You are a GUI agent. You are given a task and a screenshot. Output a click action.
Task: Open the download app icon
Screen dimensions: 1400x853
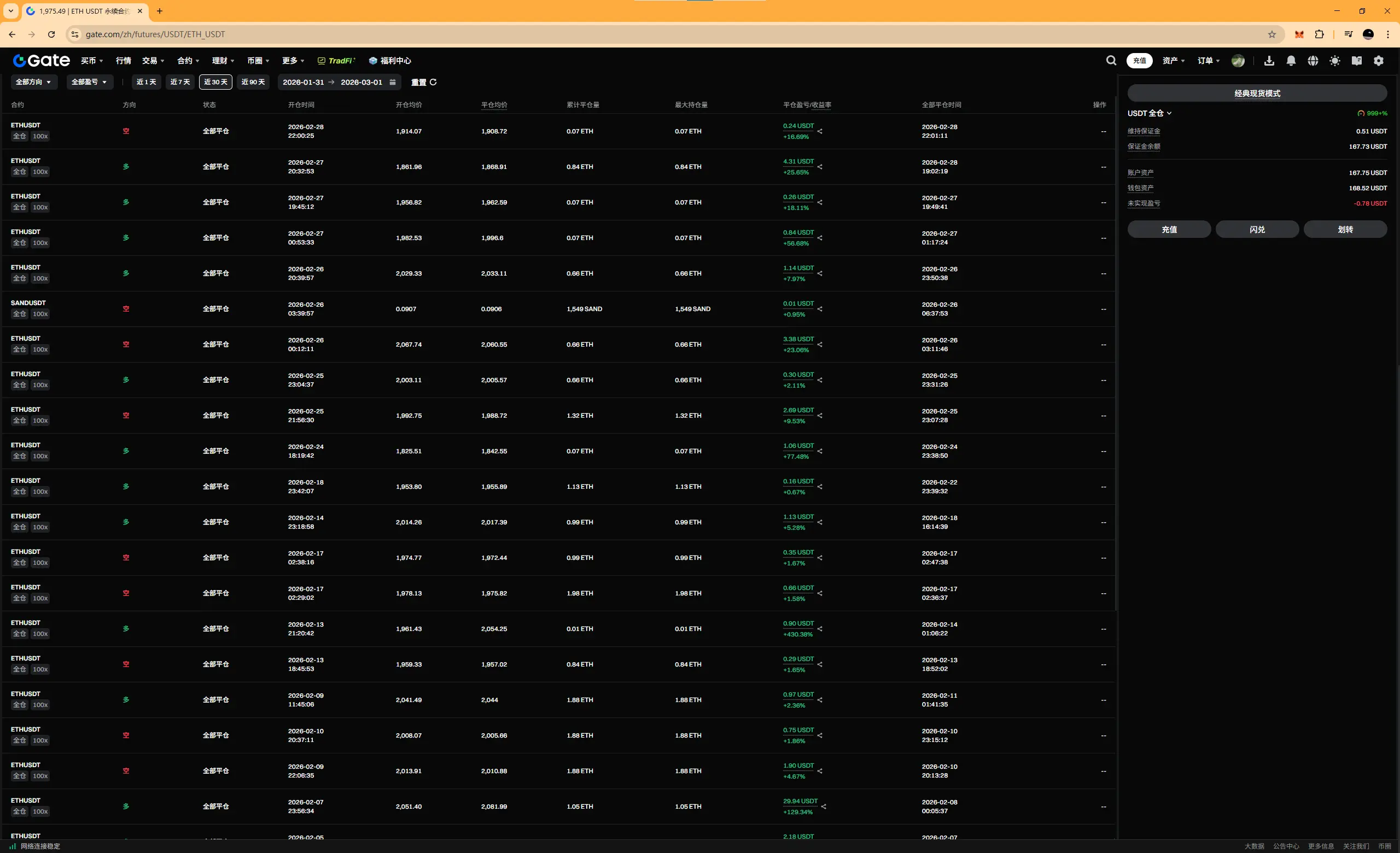(1269, 61)
